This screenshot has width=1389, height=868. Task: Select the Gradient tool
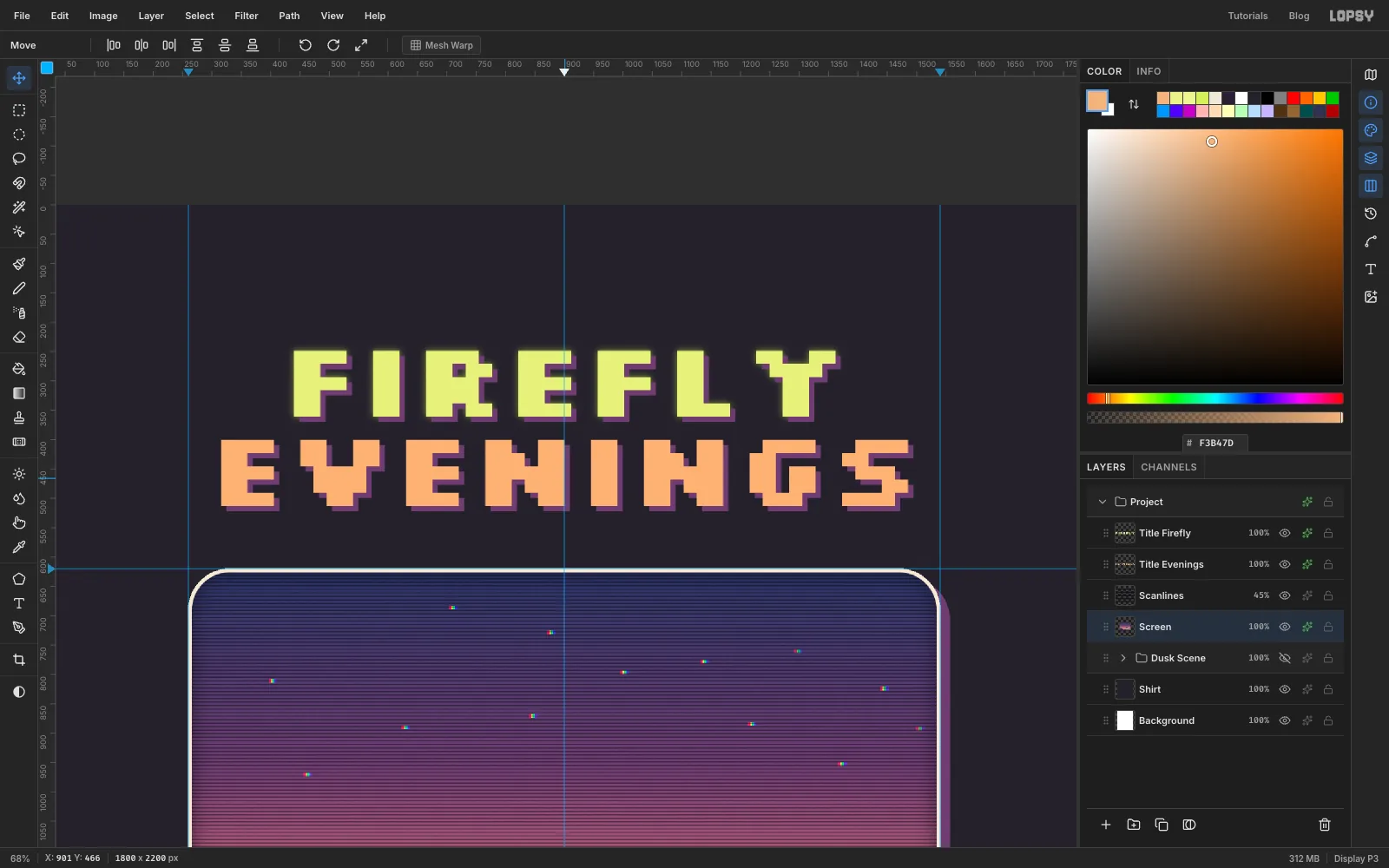pyautogui.click(x=19, y=393)
